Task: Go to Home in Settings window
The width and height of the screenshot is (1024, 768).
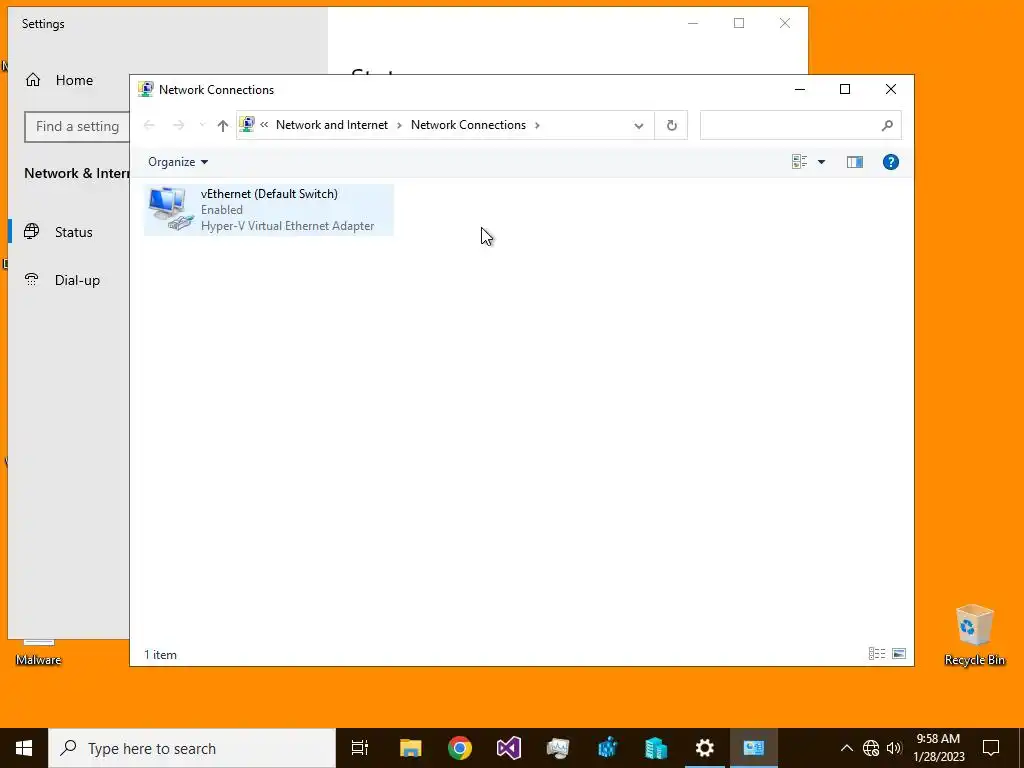Action: (59, 80)
